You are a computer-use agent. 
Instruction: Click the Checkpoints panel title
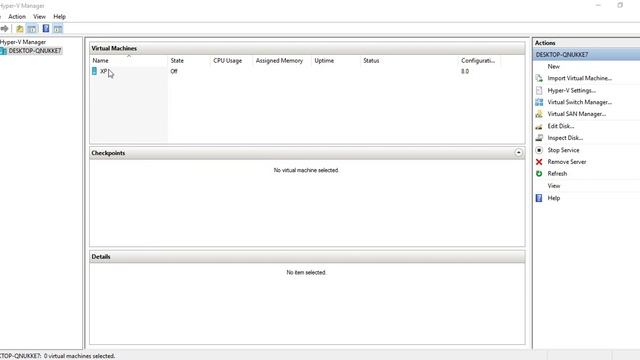108,153
